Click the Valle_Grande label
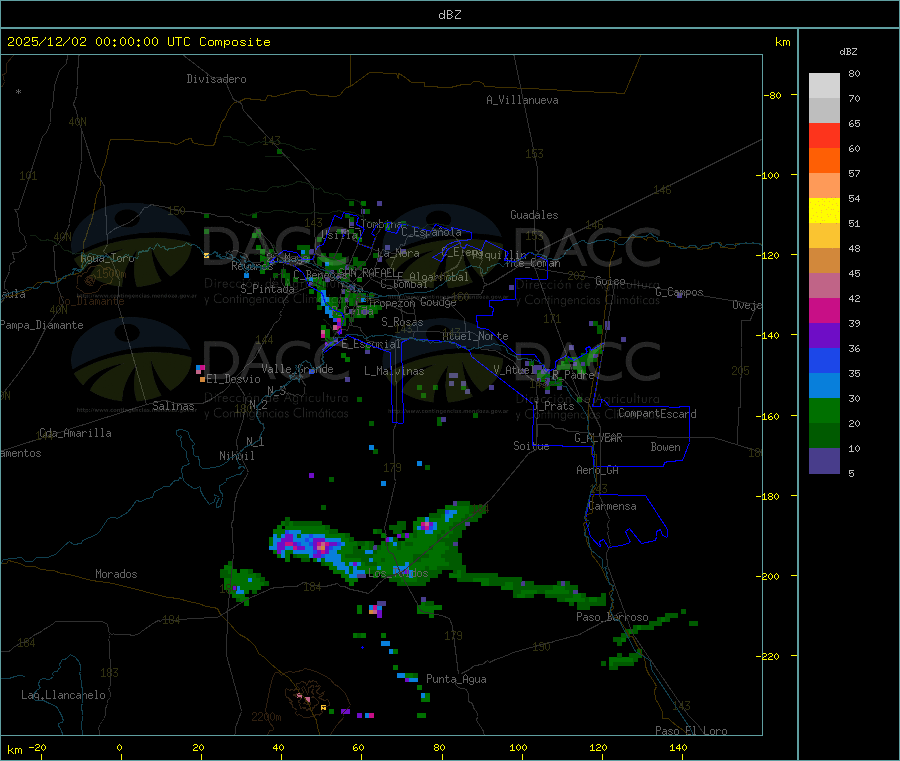 (297, 369)
